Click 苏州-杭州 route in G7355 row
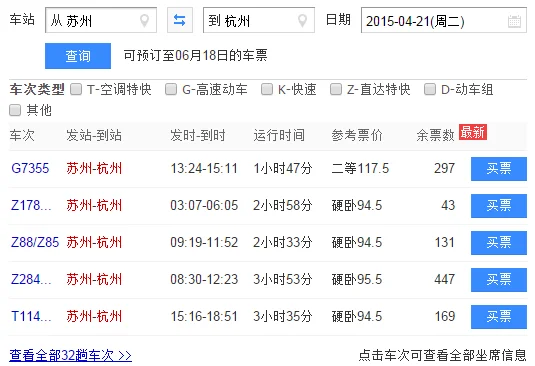The width and height of the screenshot is (535, 366). point(94,169)
